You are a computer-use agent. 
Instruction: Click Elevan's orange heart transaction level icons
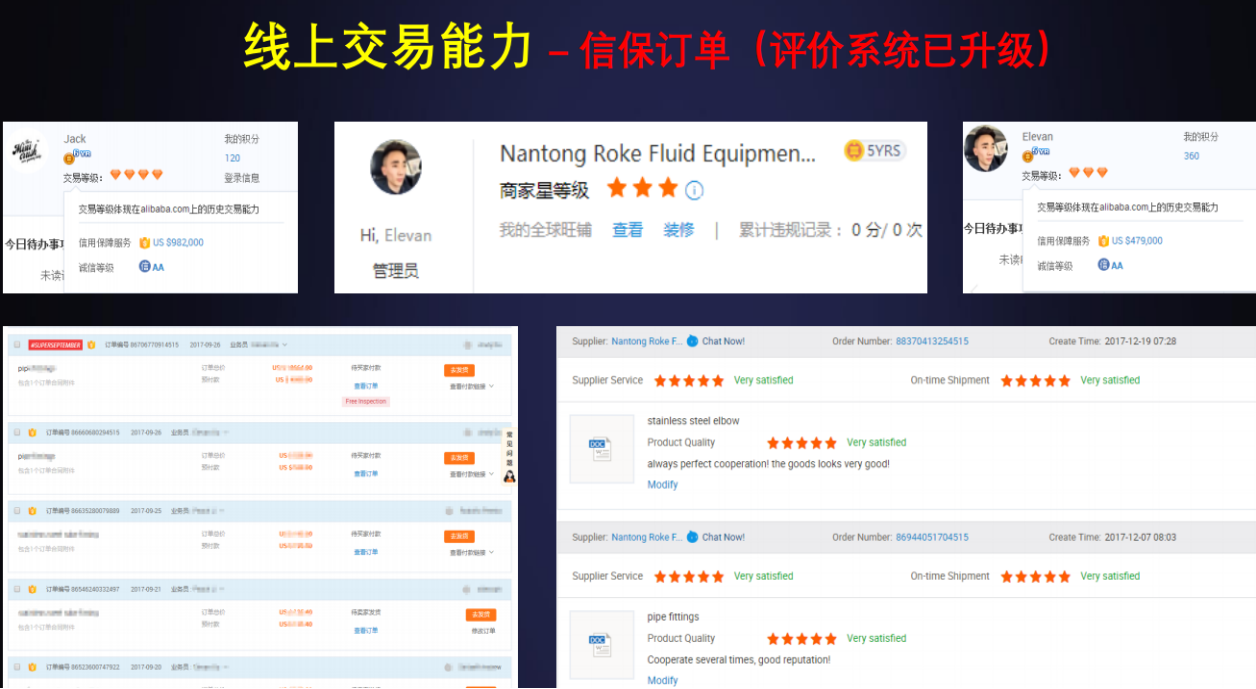(x=1088, y=172)
